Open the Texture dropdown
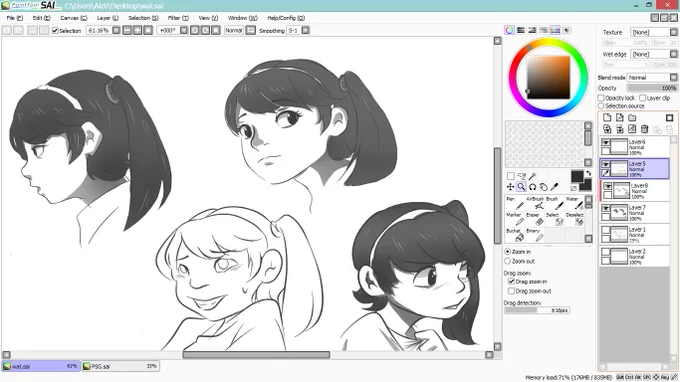The height and width of the screenshot is (382, 680). coord(673,32)
